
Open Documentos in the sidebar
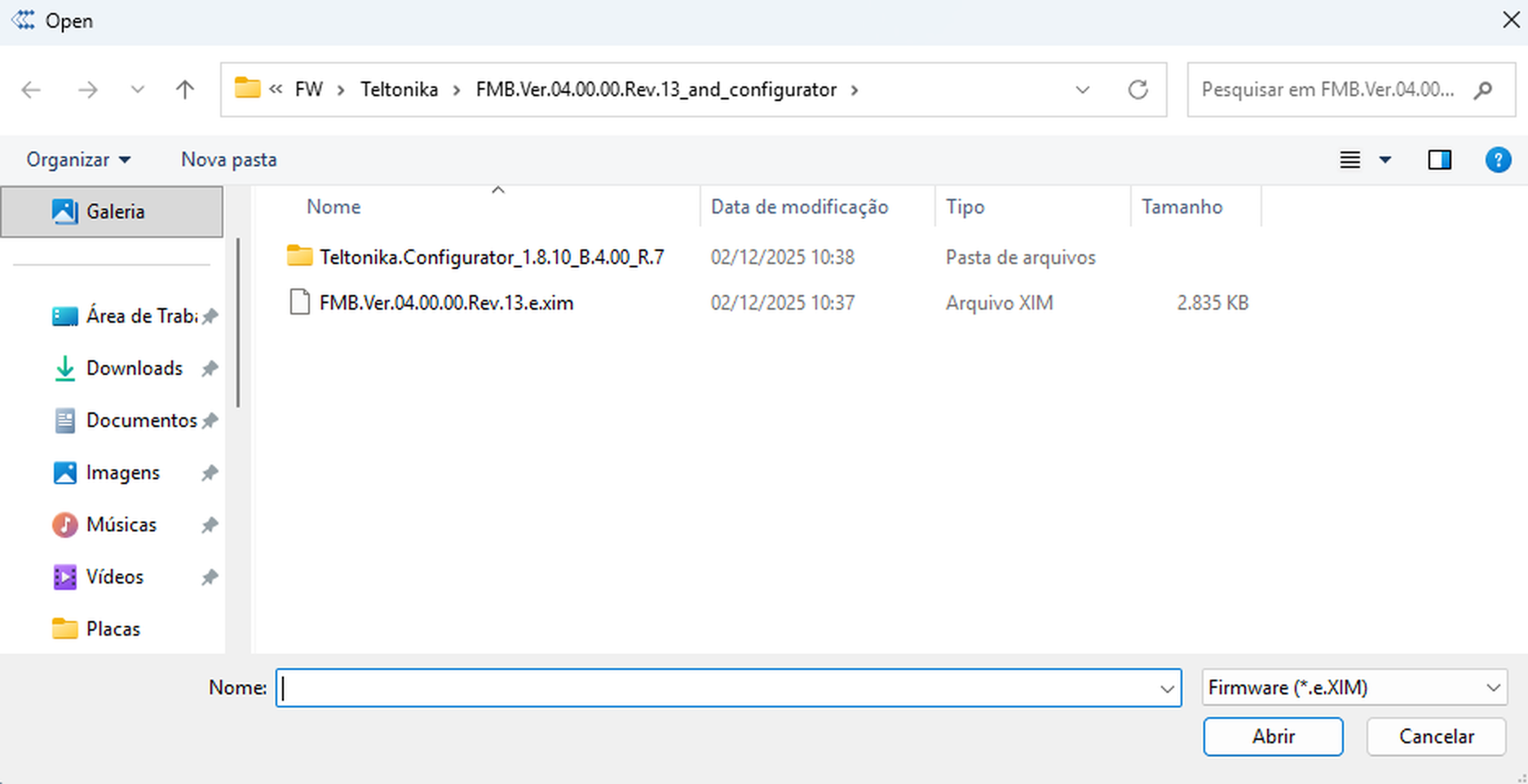[125, 421]
